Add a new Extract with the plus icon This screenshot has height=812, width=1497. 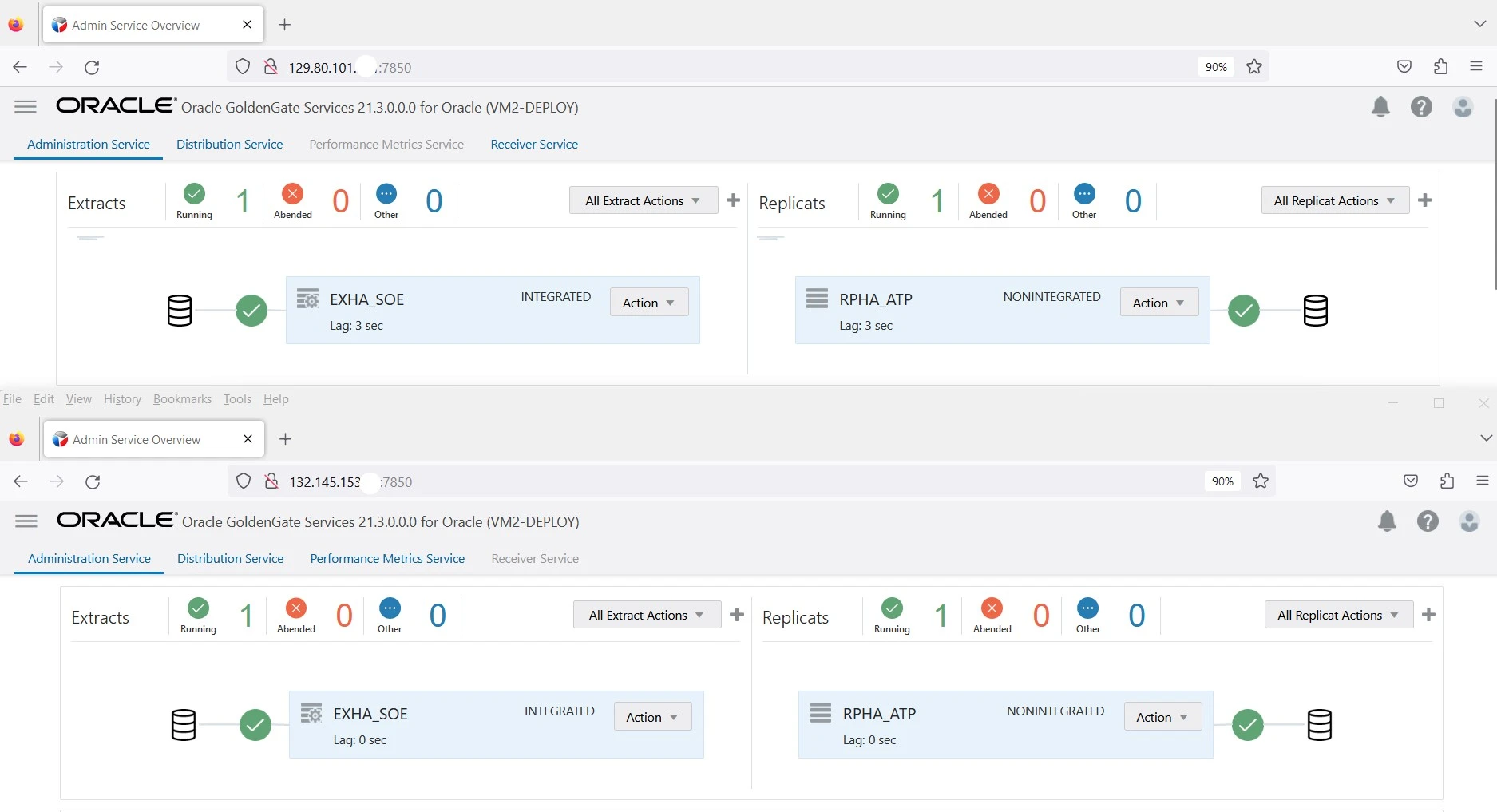pyautogui.click(x=733, y=200)
